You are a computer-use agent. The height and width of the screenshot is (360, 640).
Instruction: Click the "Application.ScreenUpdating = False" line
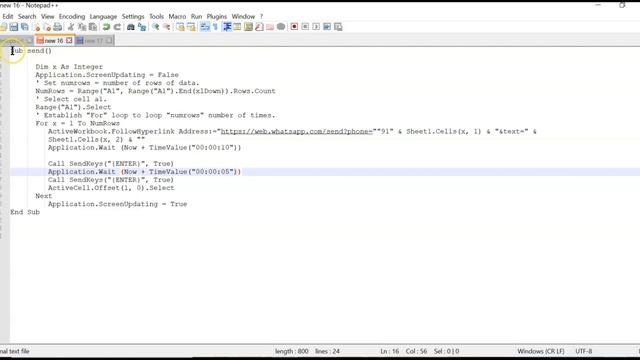pyautogui.click(x=107, y=75)
